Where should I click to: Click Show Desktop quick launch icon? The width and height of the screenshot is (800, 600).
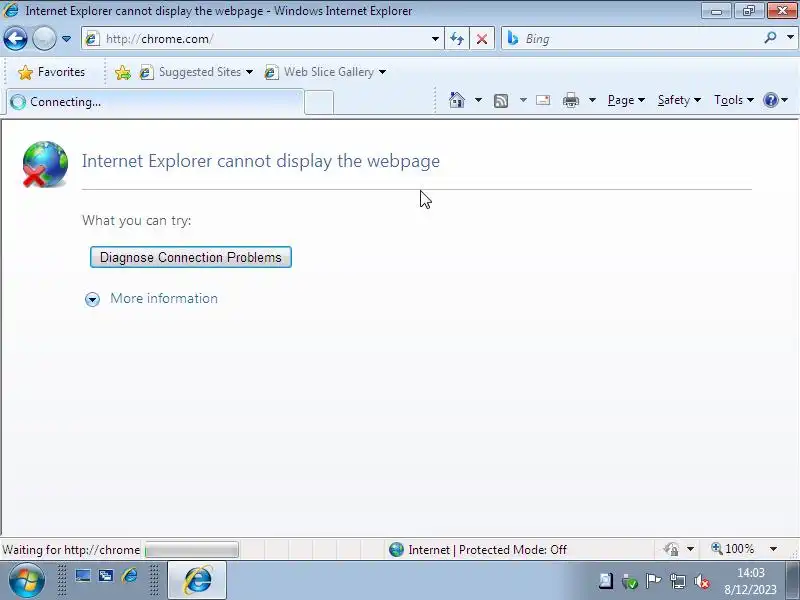(x=83, y=577)
